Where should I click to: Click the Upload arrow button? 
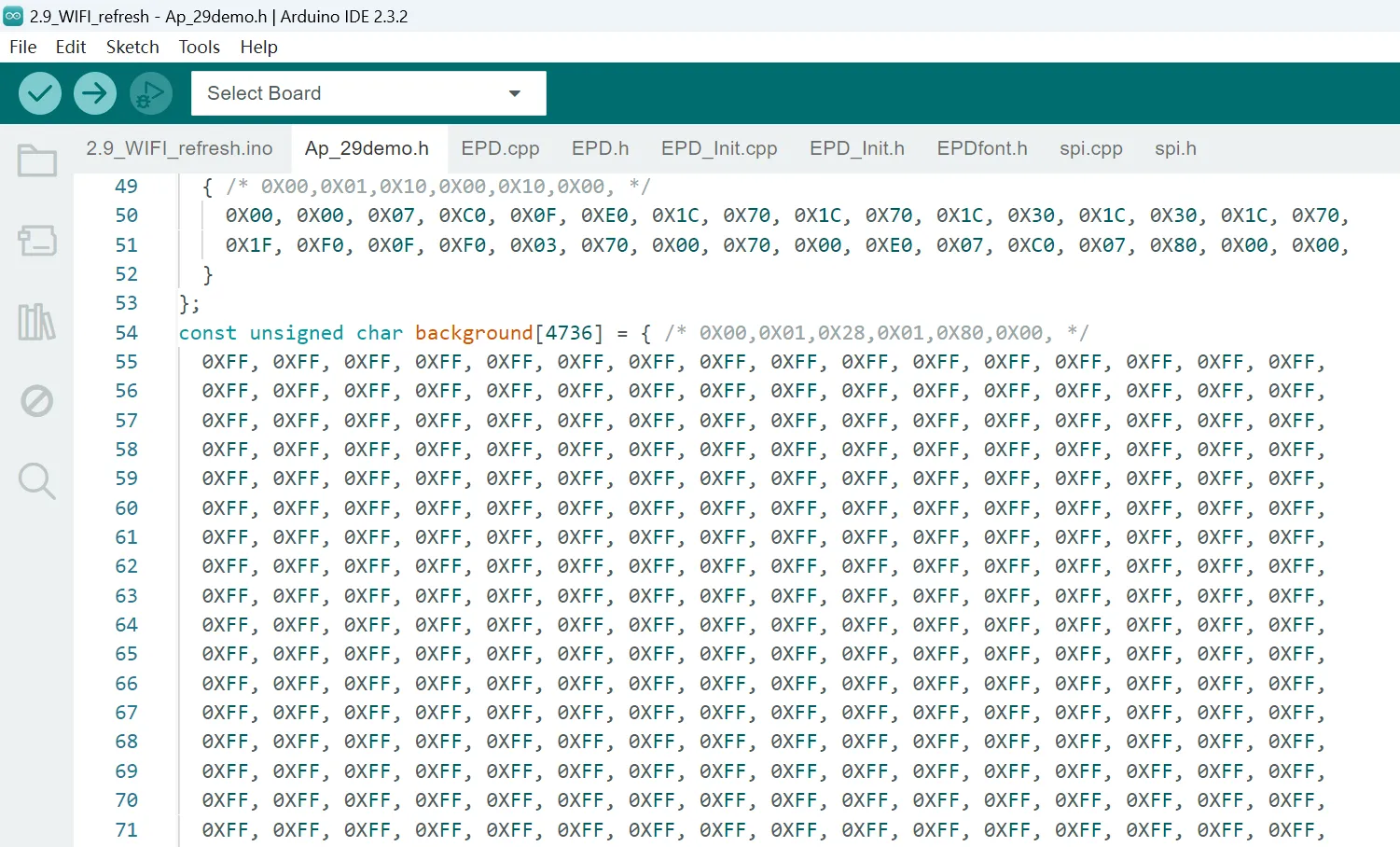point(95,93)
